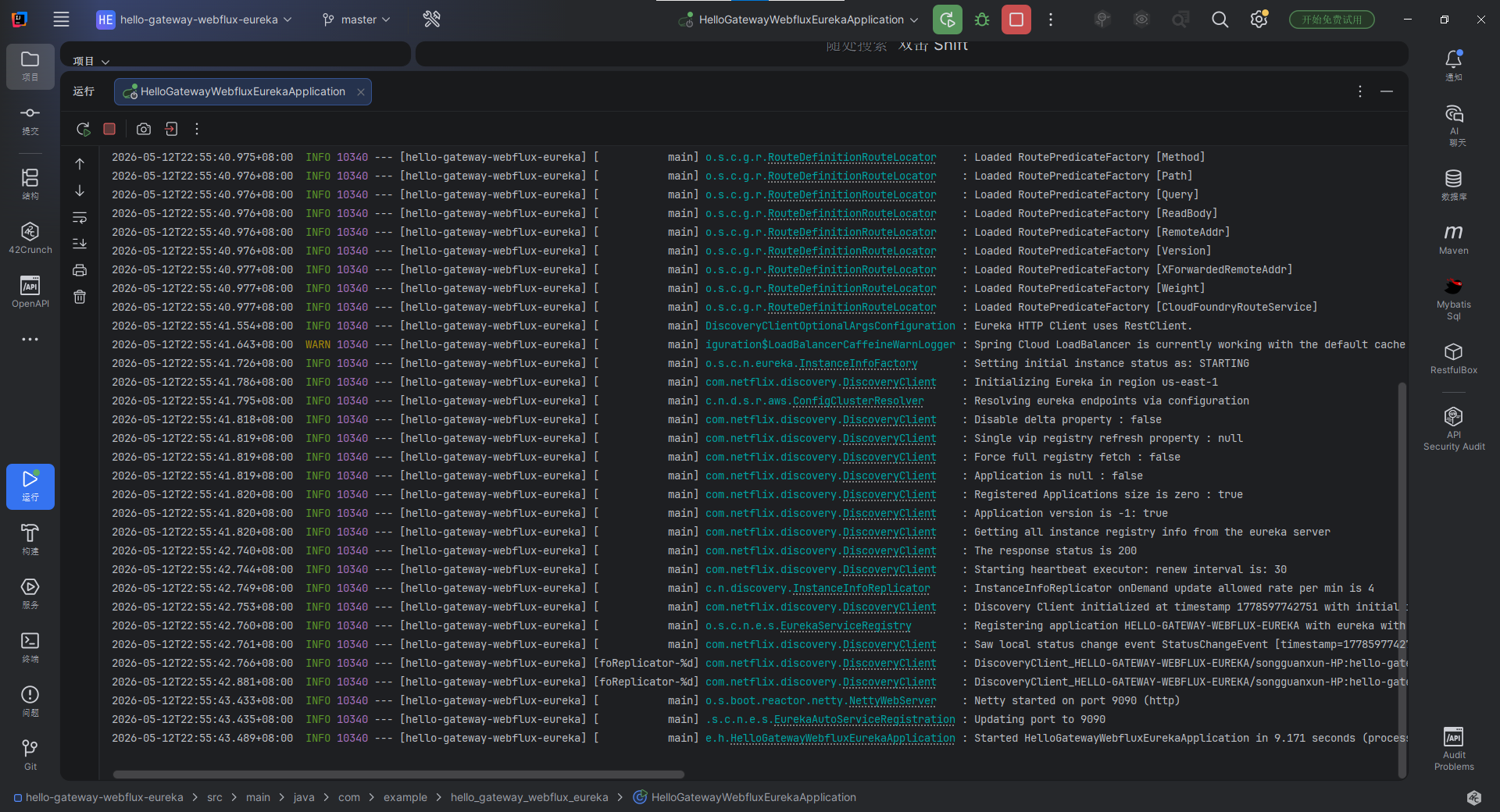Open the RestfulBox panel
This screenshot has height=812, width=1500.
[1454, 358]
